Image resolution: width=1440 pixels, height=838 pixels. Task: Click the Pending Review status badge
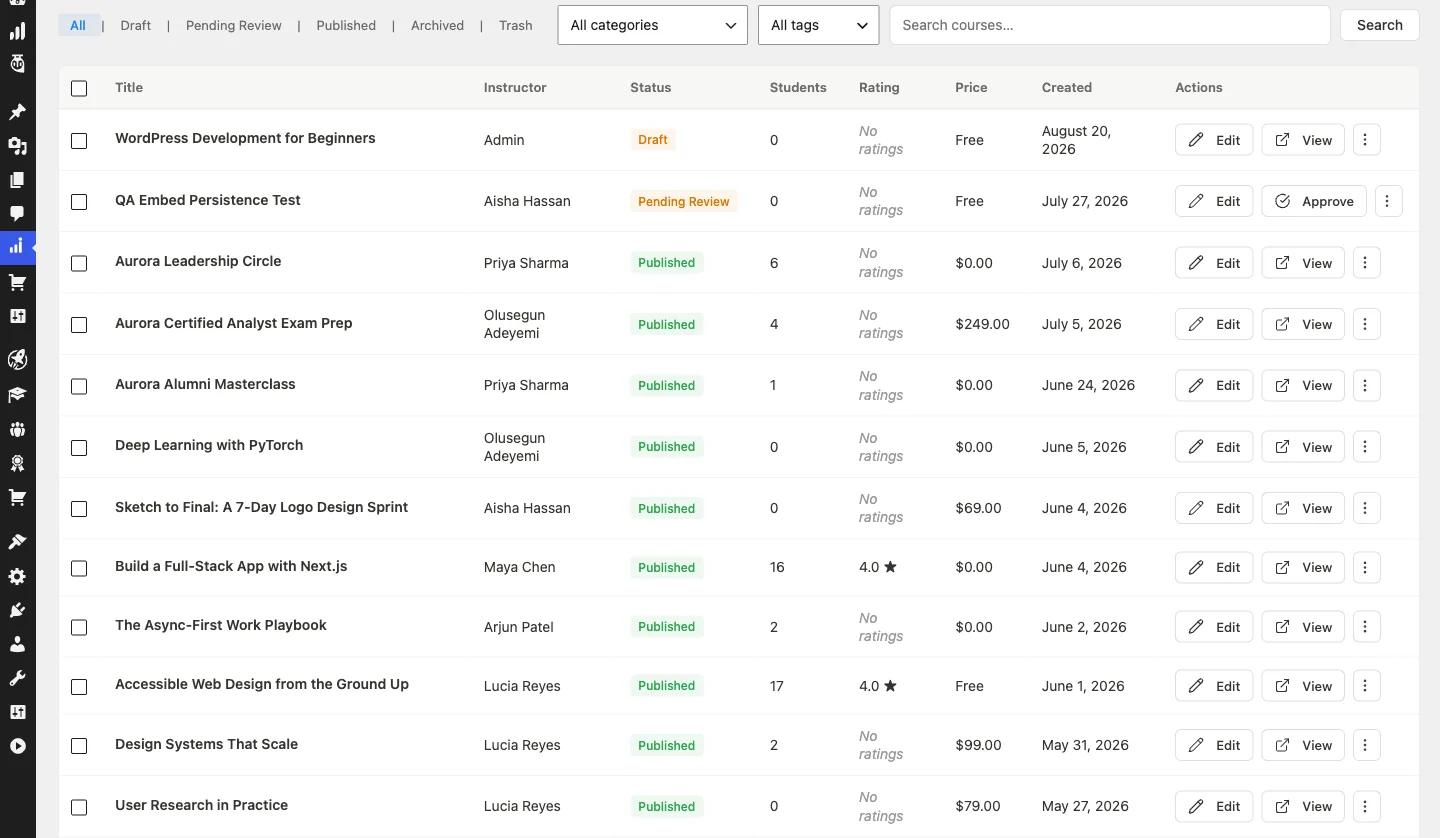point(684,201)
